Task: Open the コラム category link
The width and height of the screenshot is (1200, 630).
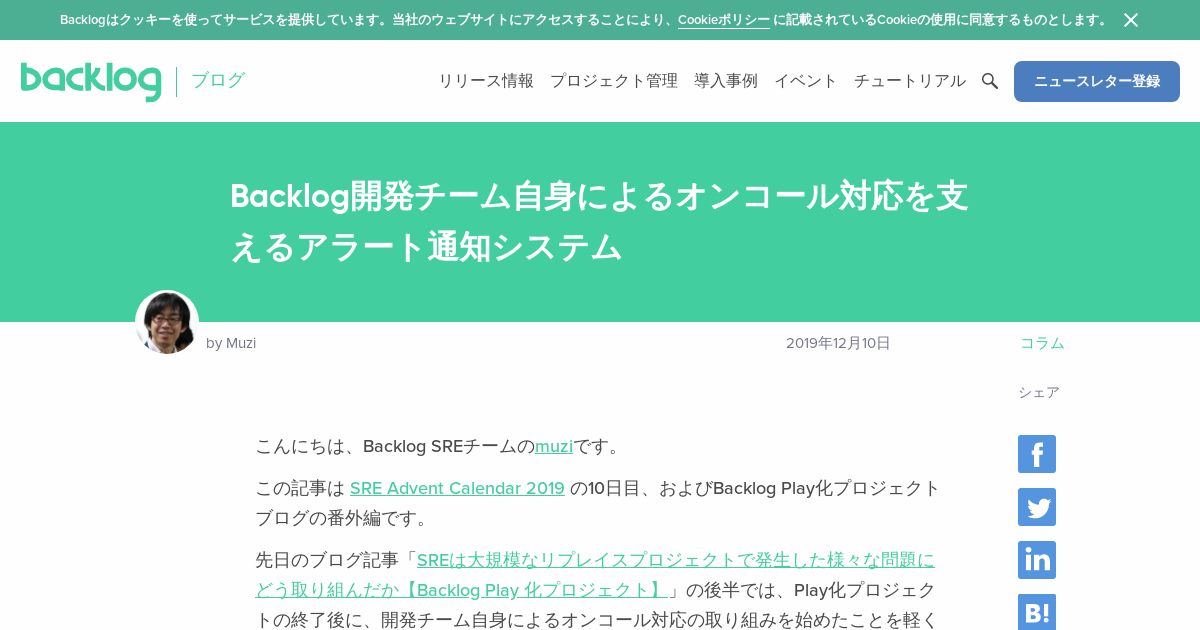Action: click(1042, 343)
